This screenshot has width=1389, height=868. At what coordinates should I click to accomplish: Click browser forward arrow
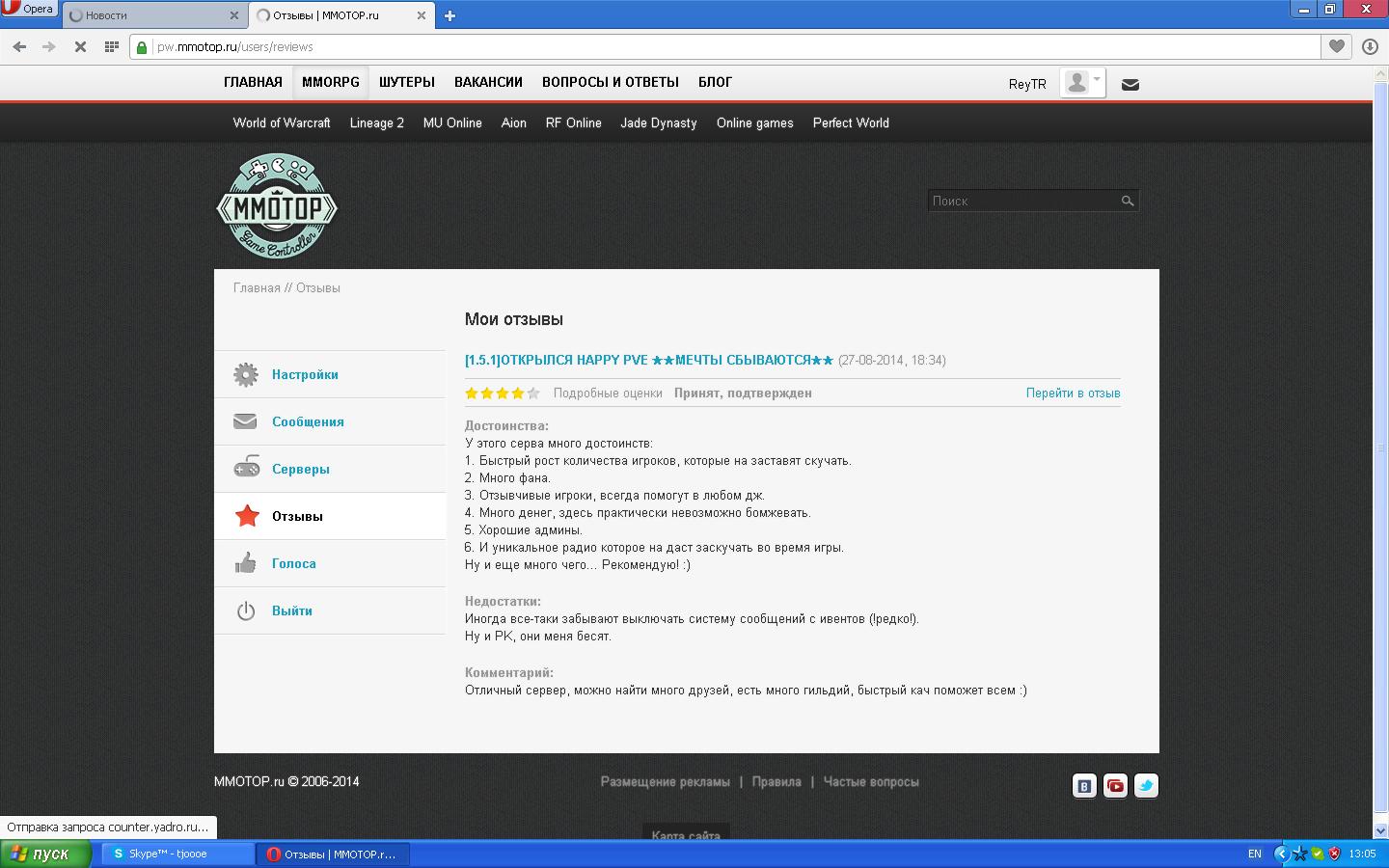[x=49, y=46]
